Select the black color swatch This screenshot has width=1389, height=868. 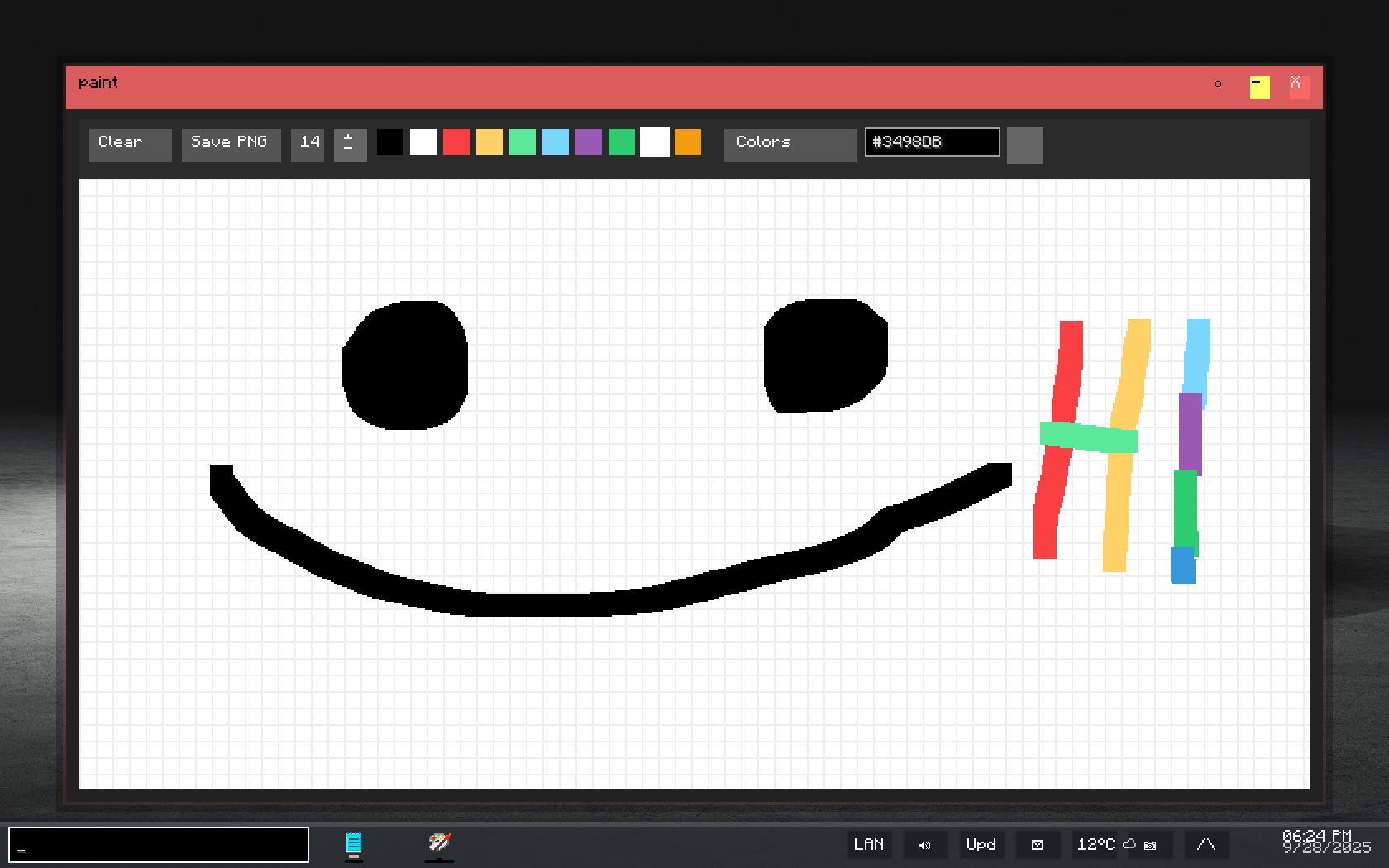(389, 142)
